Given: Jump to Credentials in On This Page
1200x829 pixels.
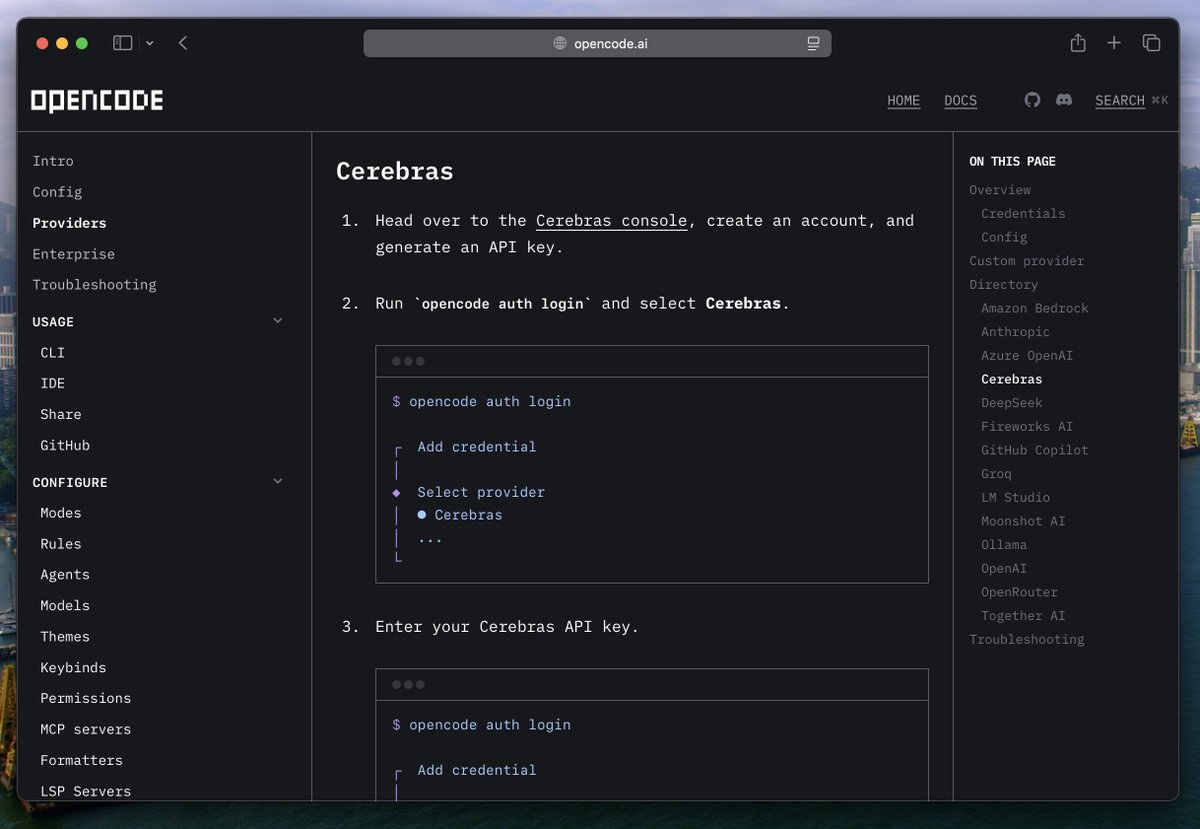Looking at the screenshot, I should (1023, 214).
